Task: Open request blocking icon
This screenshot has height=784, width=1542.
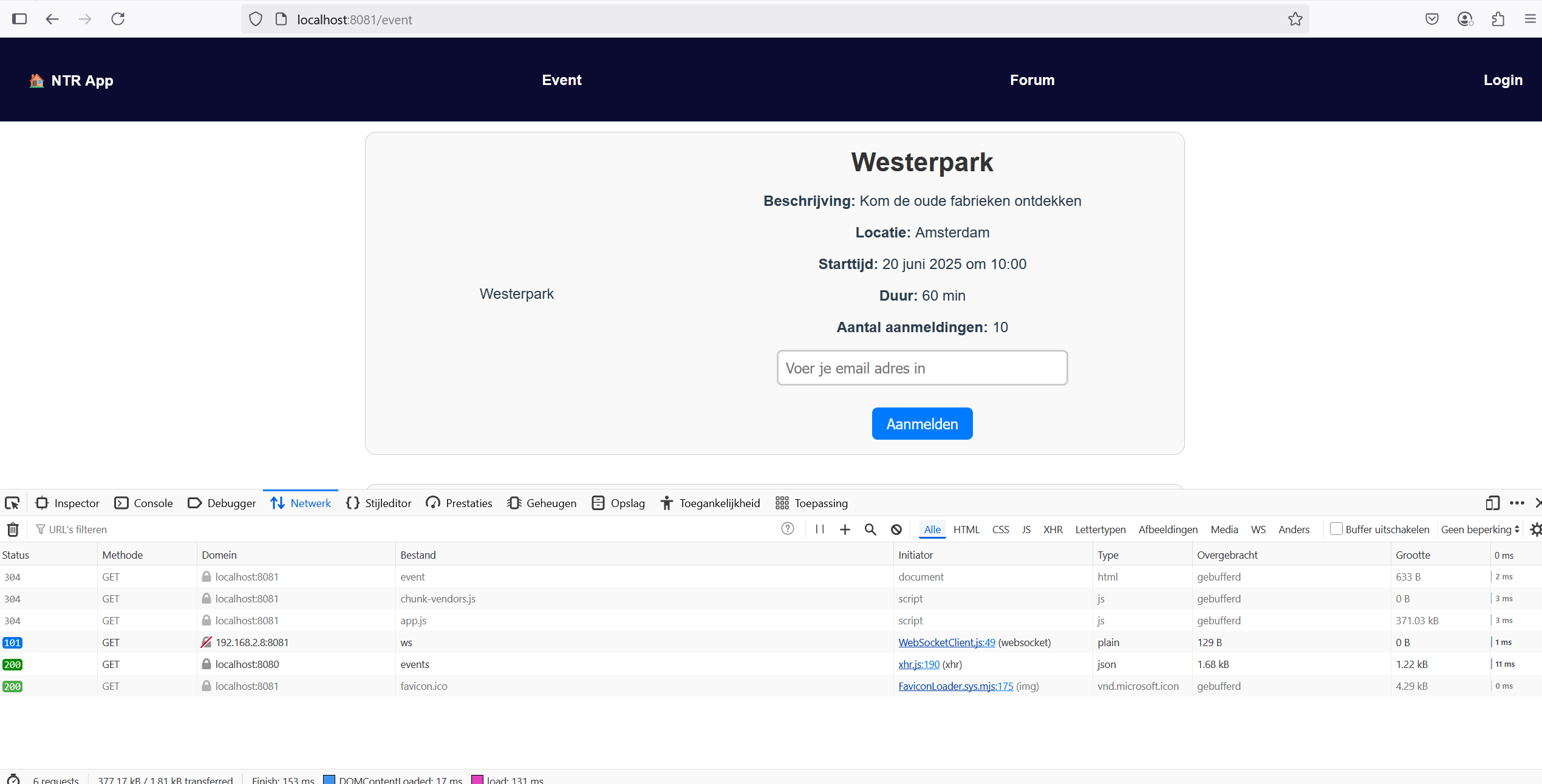Action: coord(896,530)
